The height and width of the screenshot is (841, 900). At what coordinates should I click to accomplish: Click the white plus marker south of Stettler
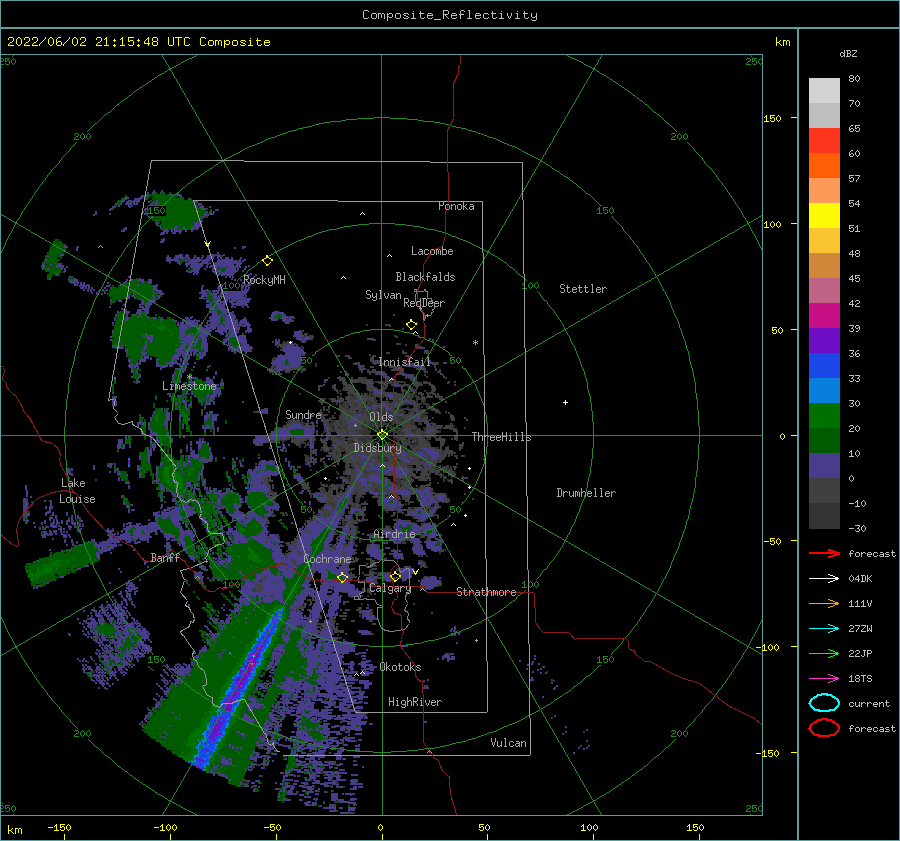pos(565,402)
